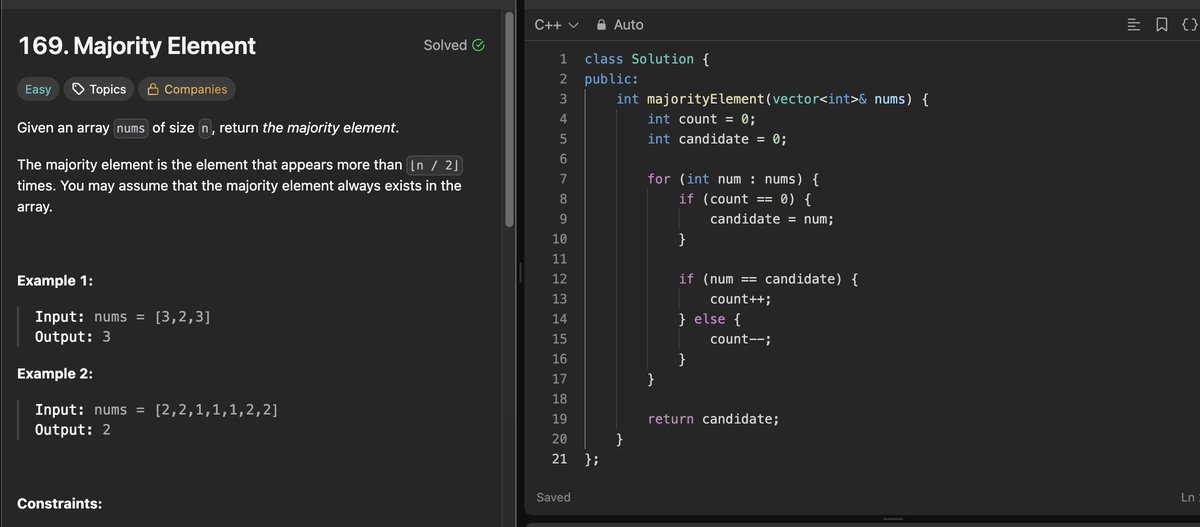Click the 'Saved' status text below the editor

point(553,497)
